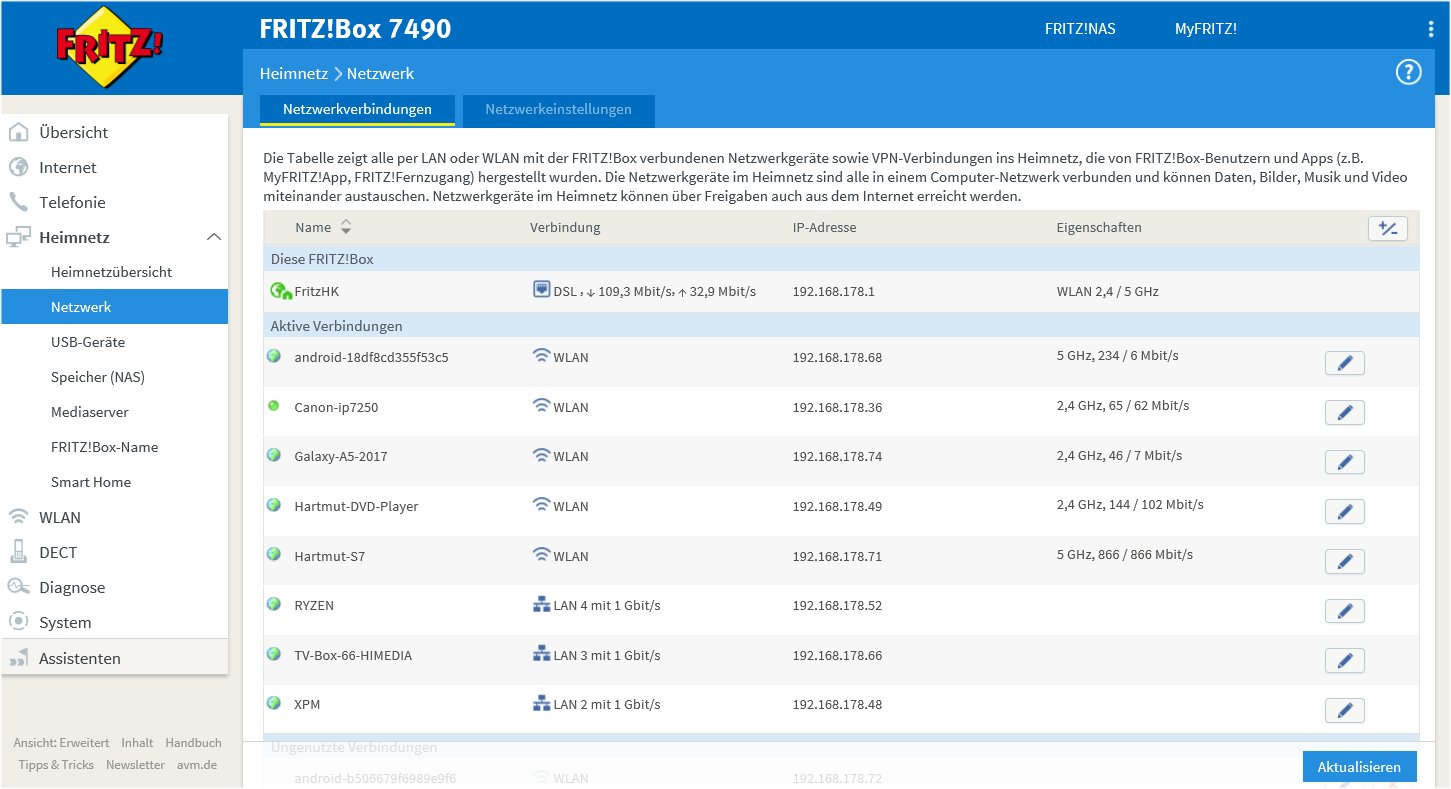Open the Handbuch footer link
The width and height of the screenshot is (1451, 789).
click(193, 743)
